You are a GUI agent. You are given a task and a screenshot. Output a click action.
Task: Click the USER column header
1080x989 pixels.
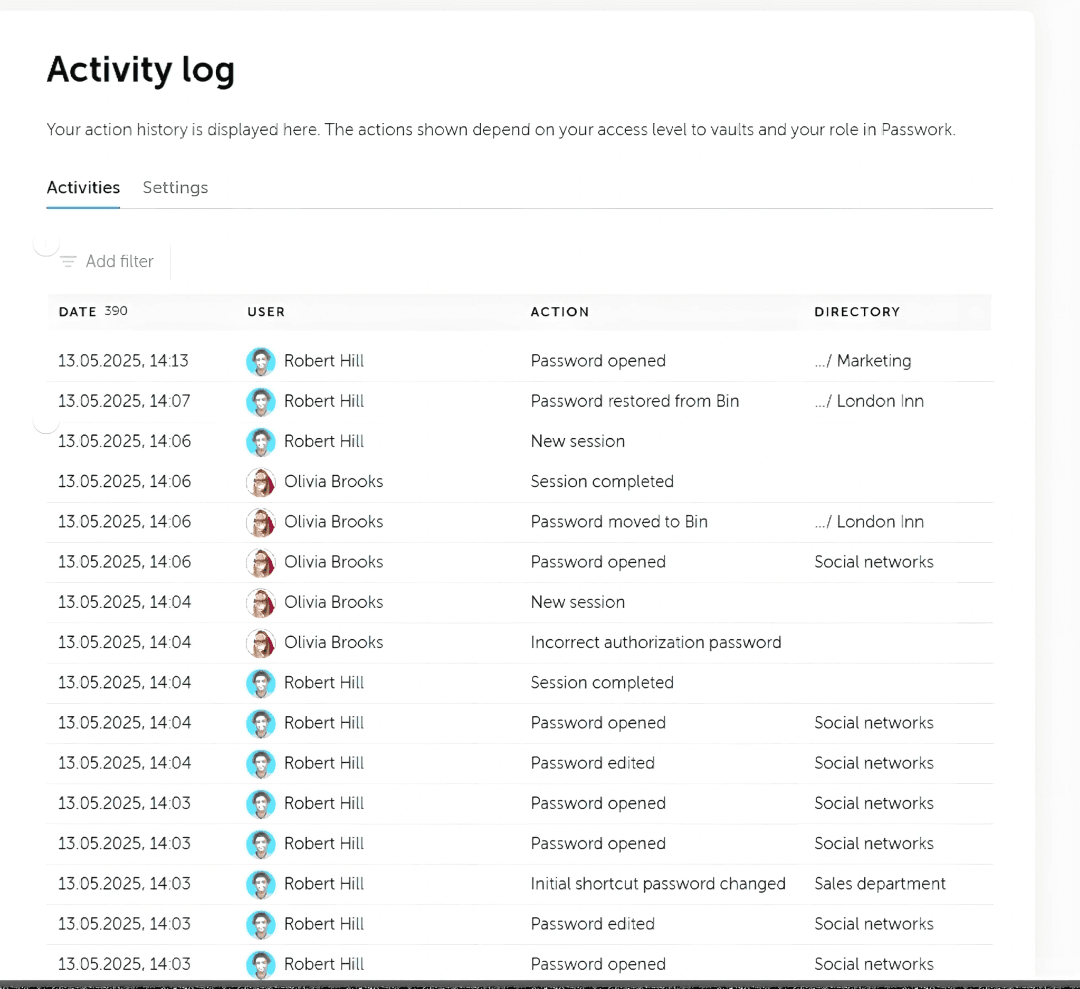pos(266,311)
